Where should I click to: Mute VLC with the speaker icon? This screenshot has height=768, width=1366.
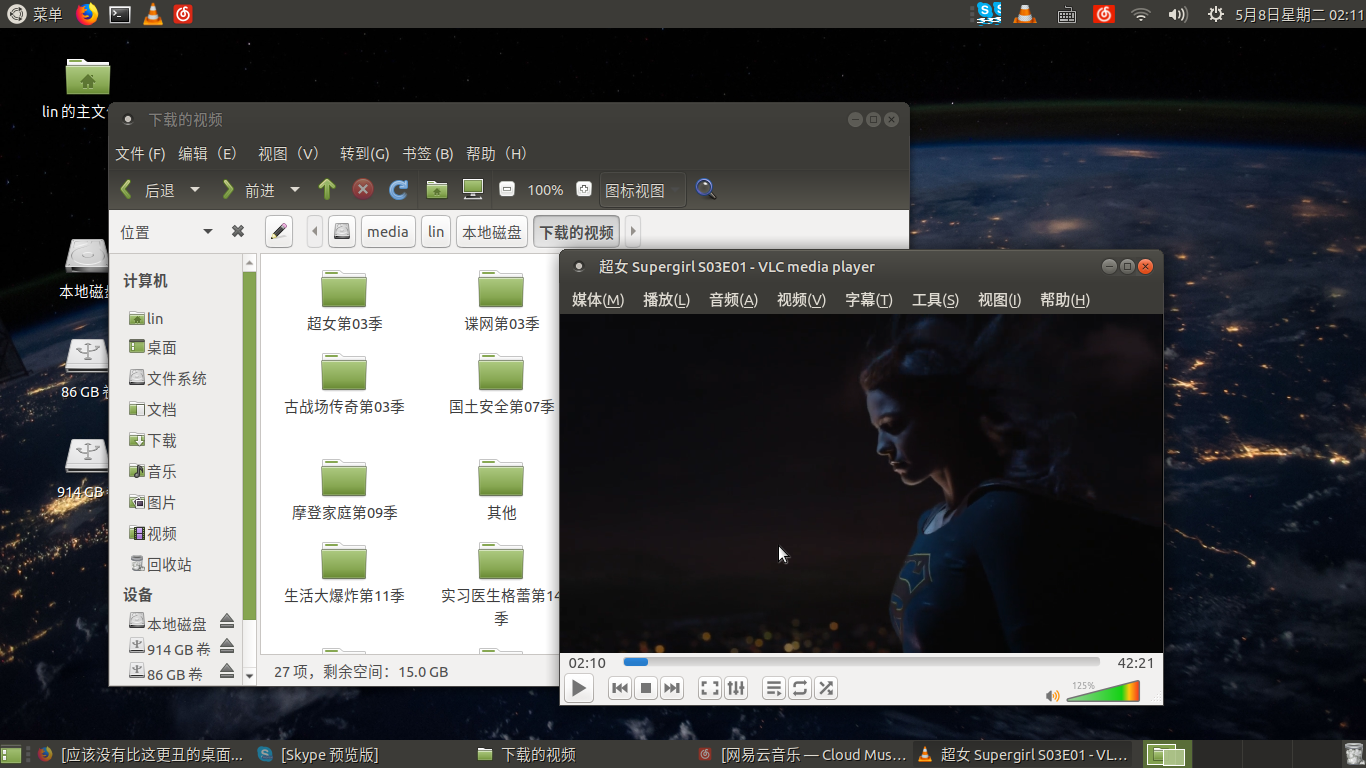[x=1052, y=695]
